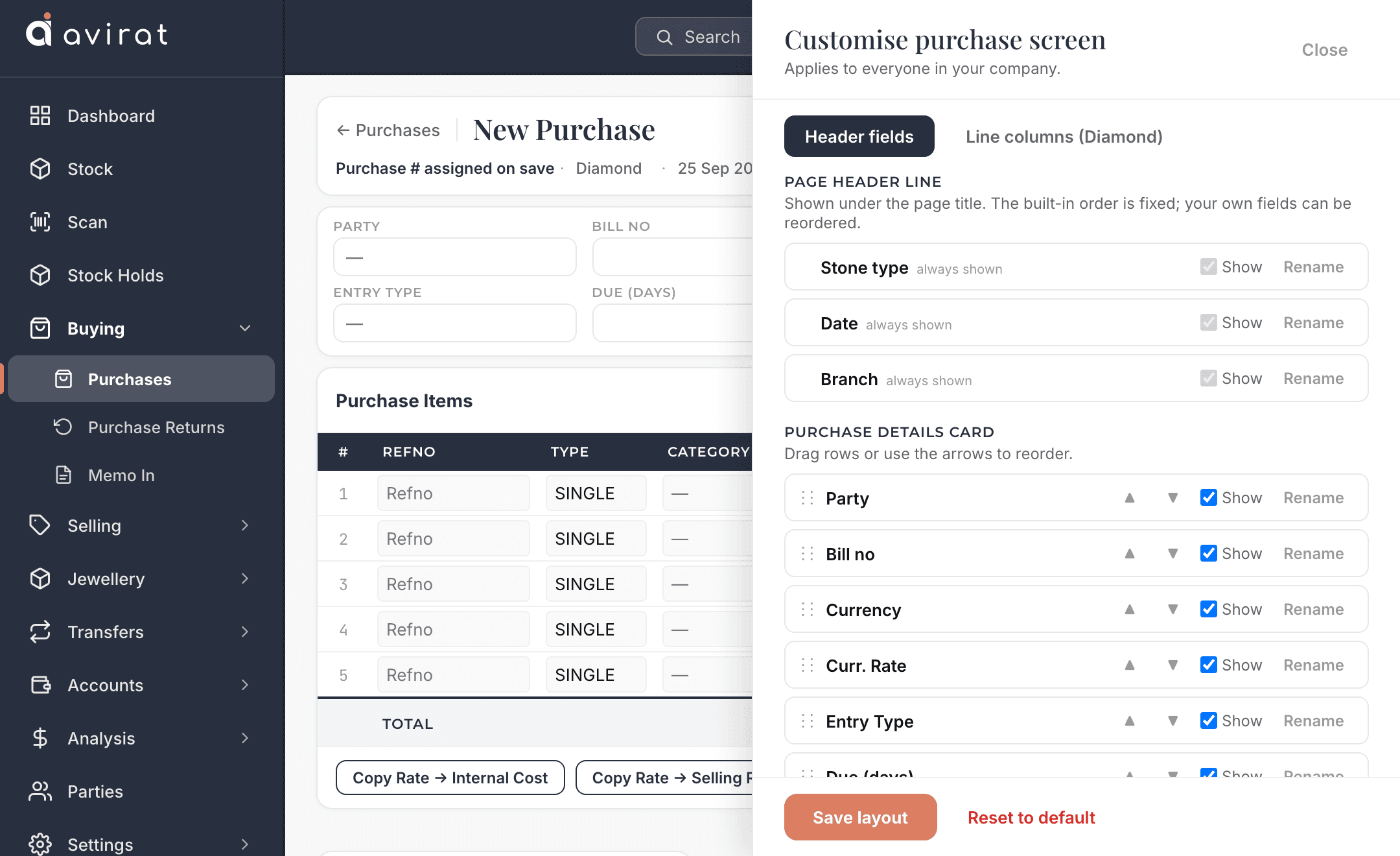Expand the Selling submenu chevron
Viewport: 1400px width, 856px height.
[245, 526]
